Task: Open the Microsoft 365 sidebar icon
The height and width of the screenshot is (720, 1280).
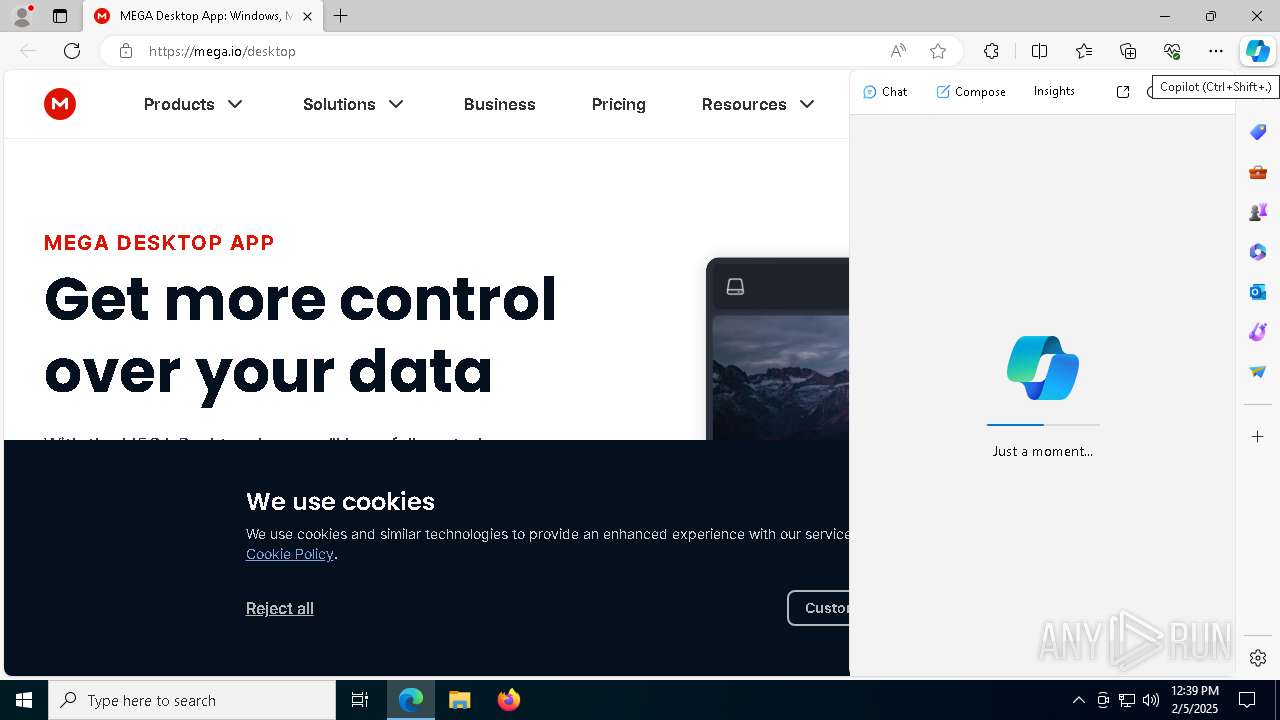Action: [x=1258, y=252]
